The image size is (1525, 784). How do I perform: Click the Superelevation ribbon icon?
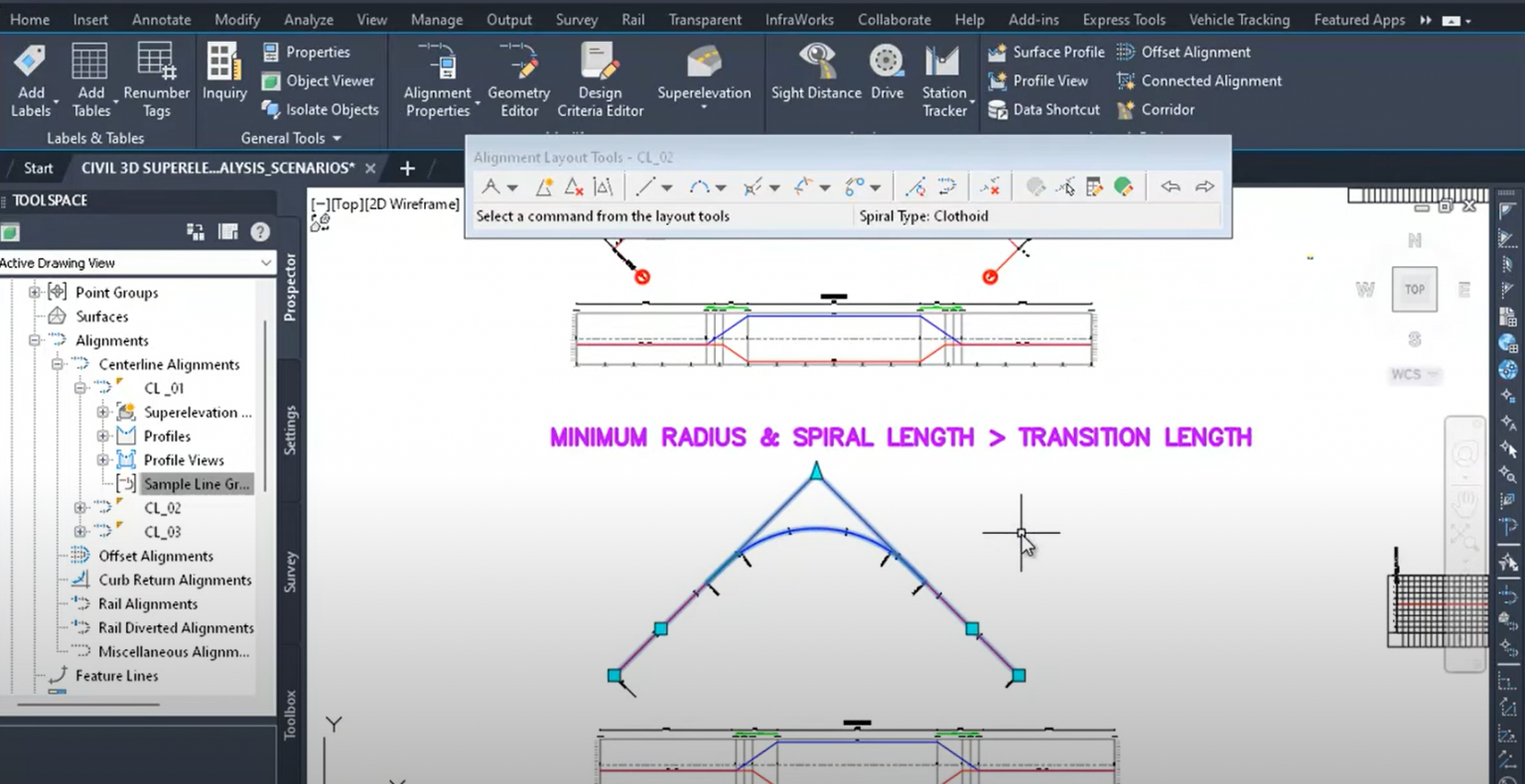coord(704,64)
